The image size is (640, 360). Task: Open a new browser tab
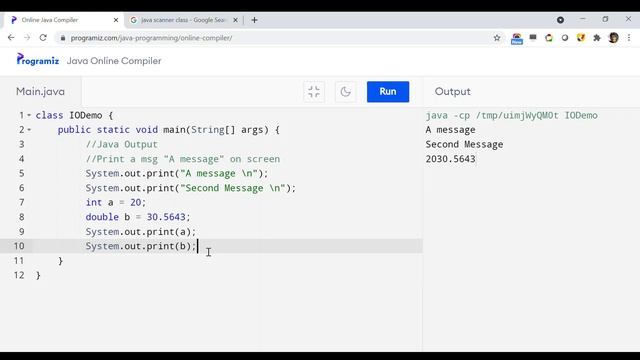point(254,20)
